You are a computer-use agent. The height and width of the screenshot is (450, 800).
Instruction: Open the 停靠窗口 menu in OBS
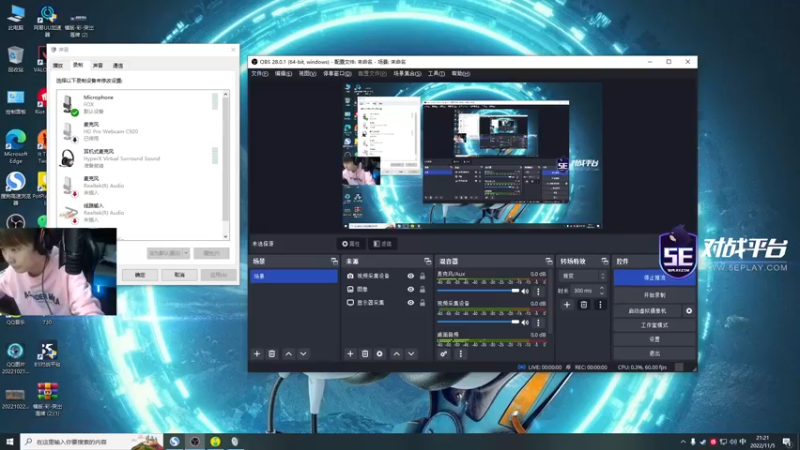click(337, 74)
